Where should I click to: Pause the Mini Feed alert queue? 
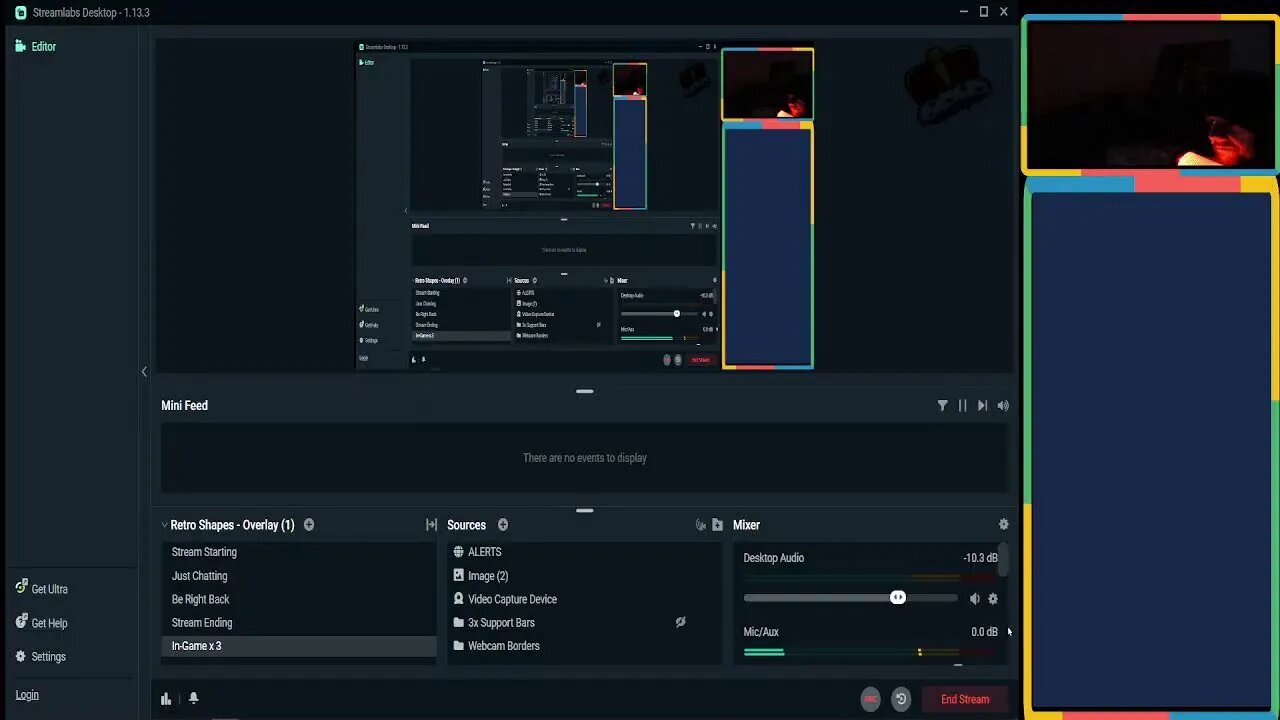click(x=962, y=405)
